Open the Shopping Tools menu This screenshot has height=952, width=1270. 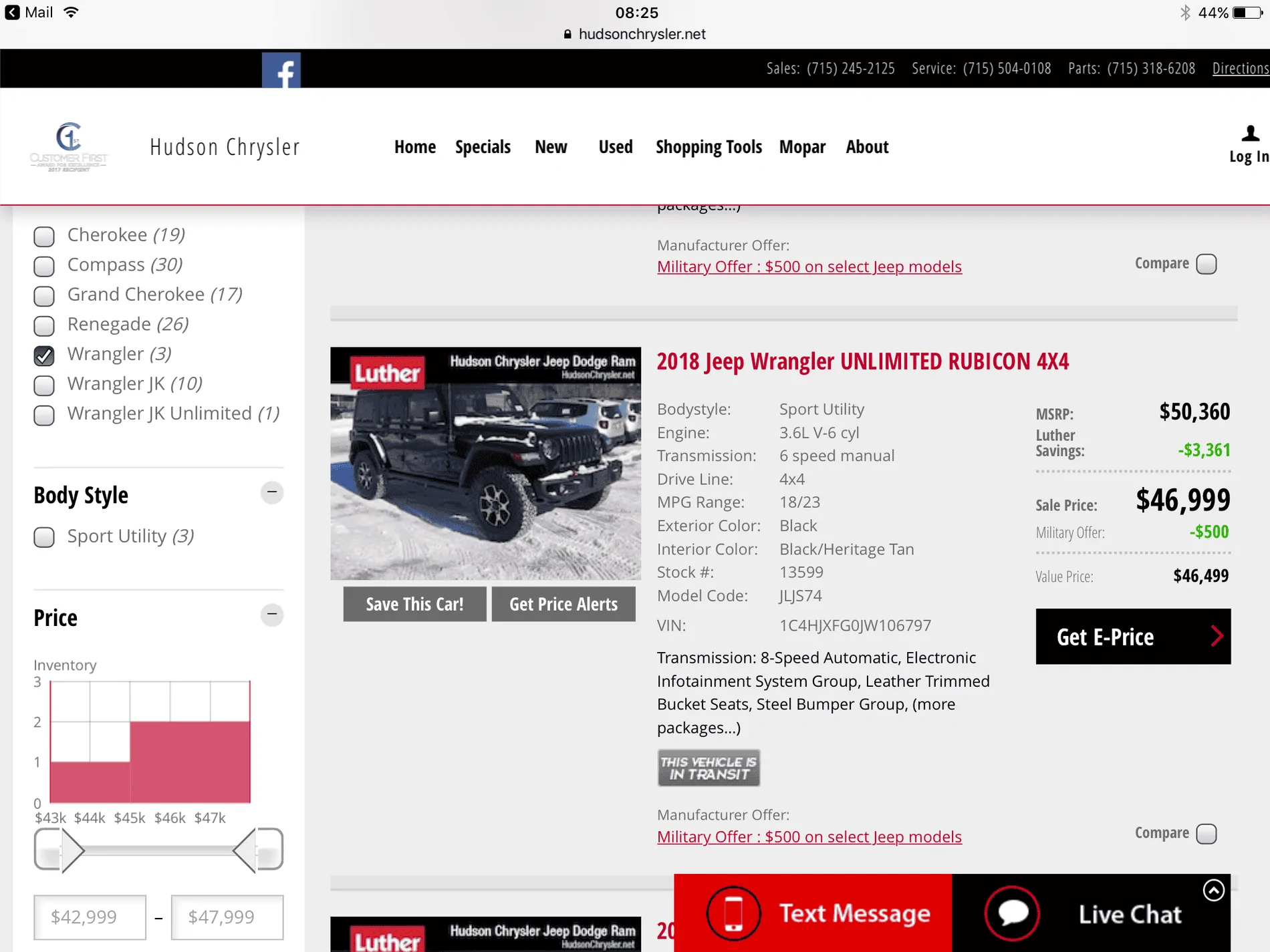pos(709,147)
